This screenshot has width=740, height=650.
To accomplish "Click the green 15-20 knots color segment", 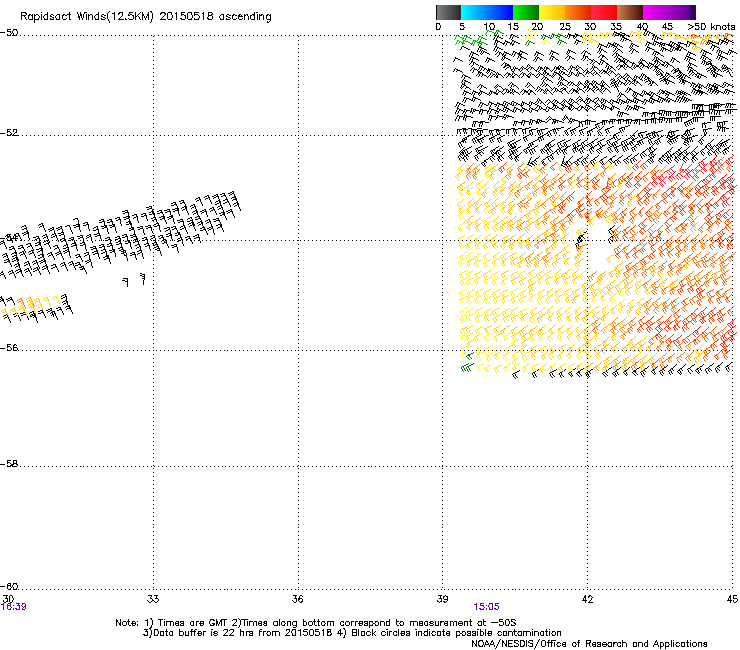I will click(526, 12).
